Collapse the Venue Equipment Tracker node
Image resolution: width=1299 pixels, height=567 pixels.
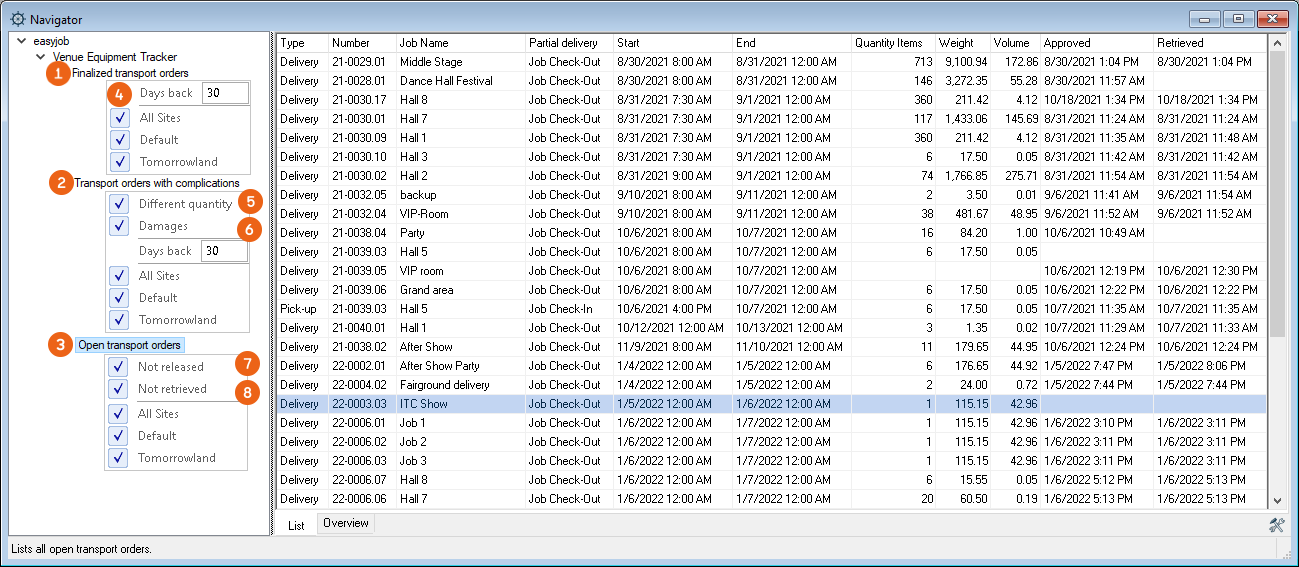click(x=41, y=58)
